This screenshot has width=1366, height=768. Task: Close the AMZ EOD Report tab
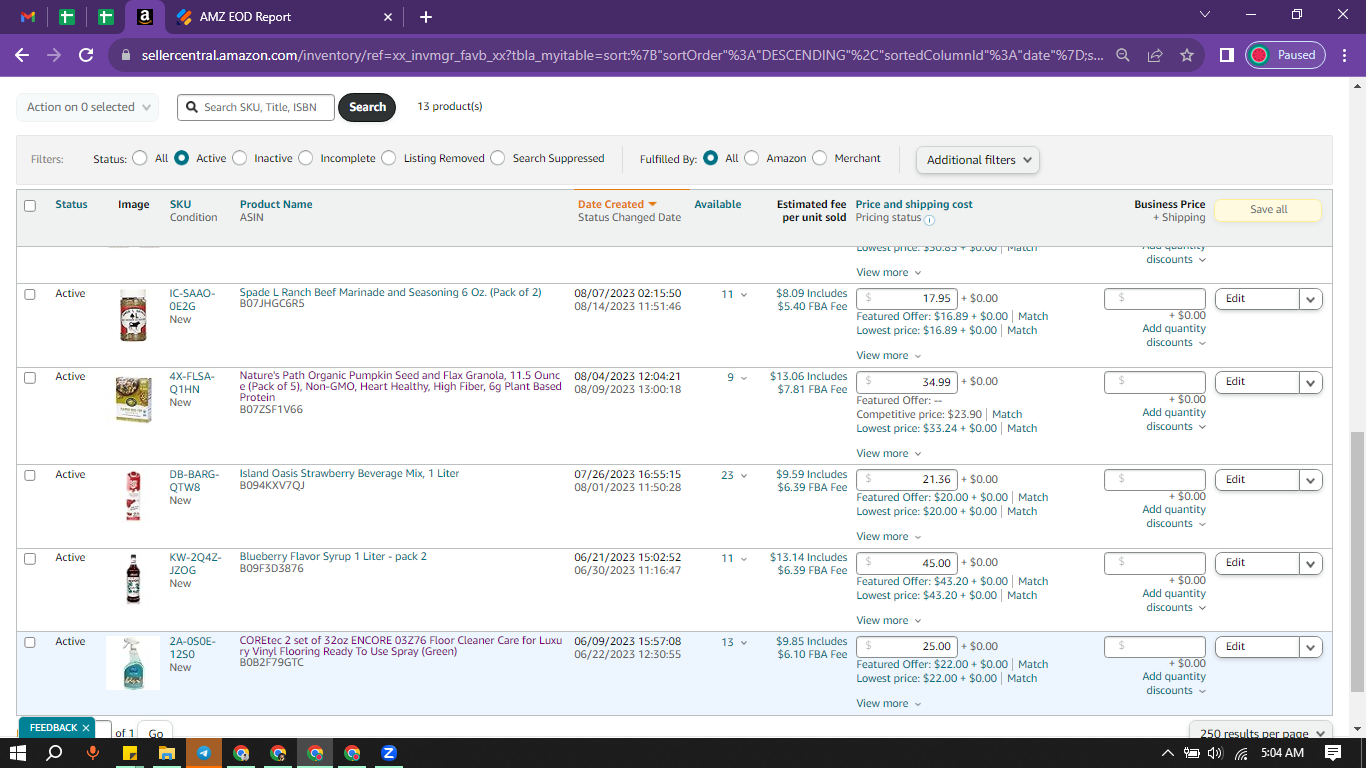click(x=388, y=17)
